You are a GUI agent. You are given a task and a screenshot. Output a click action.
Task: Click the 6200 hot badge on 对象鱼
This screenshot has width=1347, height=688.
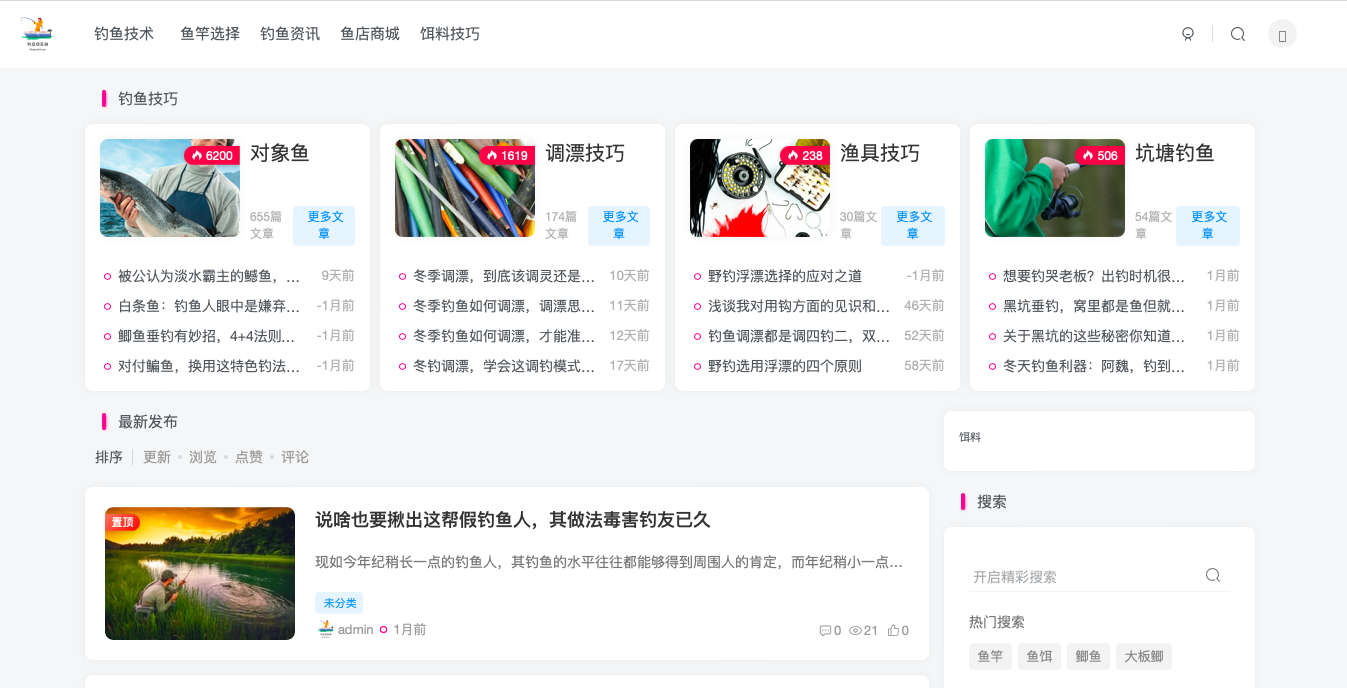tap(212, 155)
